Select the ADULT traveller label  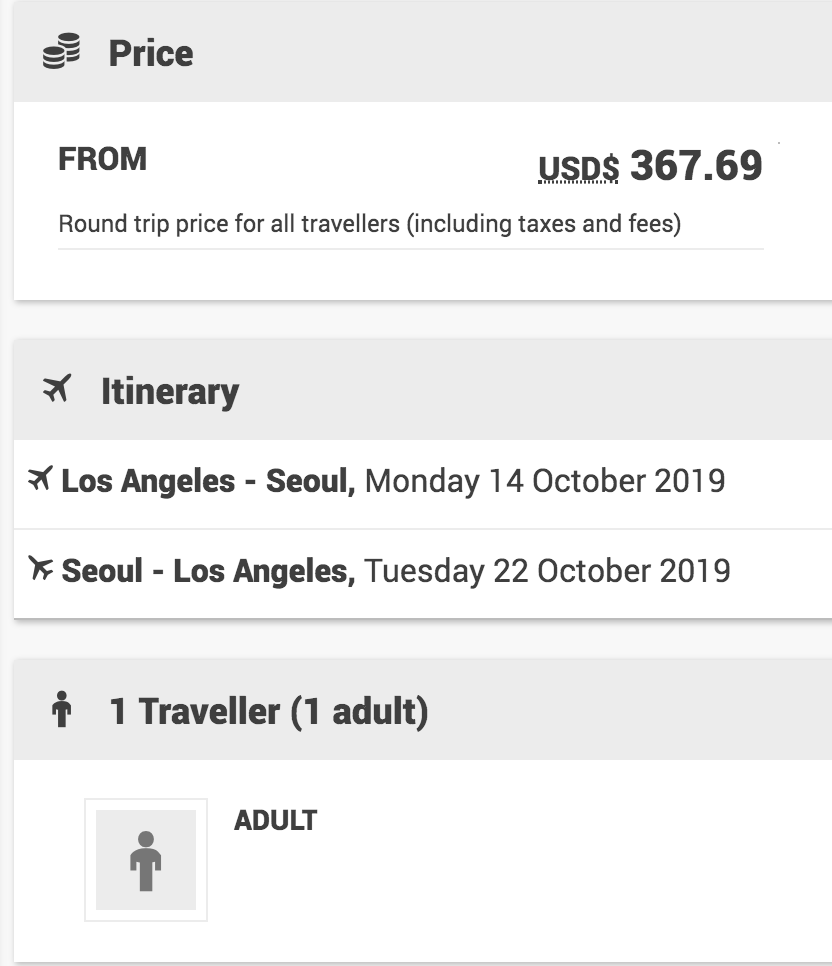[275, 820]
